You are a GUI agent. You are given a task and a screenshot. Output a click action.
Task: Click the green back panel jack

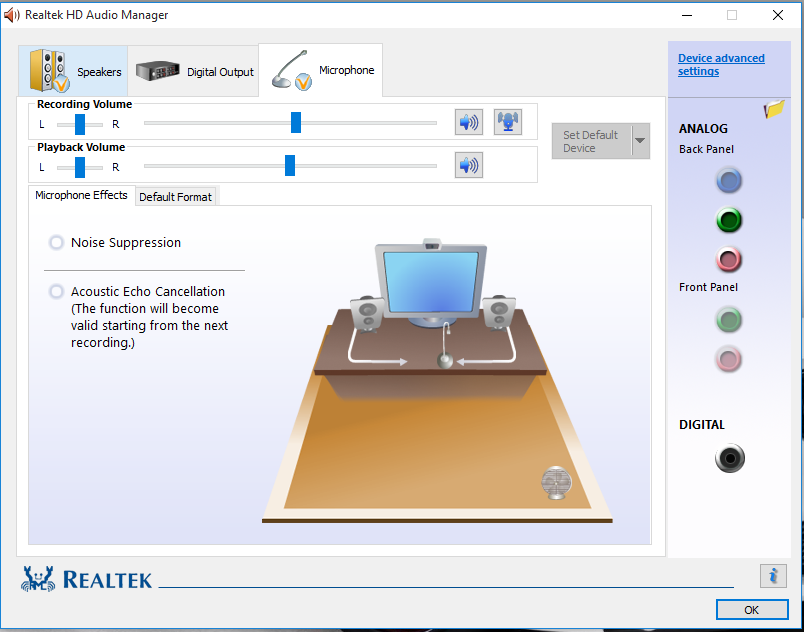[x=729, y=220]
